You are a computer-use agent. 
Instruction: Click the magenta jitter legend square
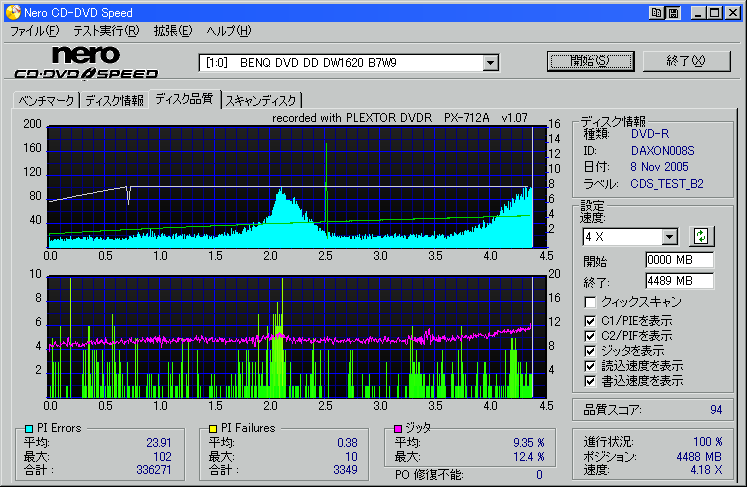pos(398,429)
